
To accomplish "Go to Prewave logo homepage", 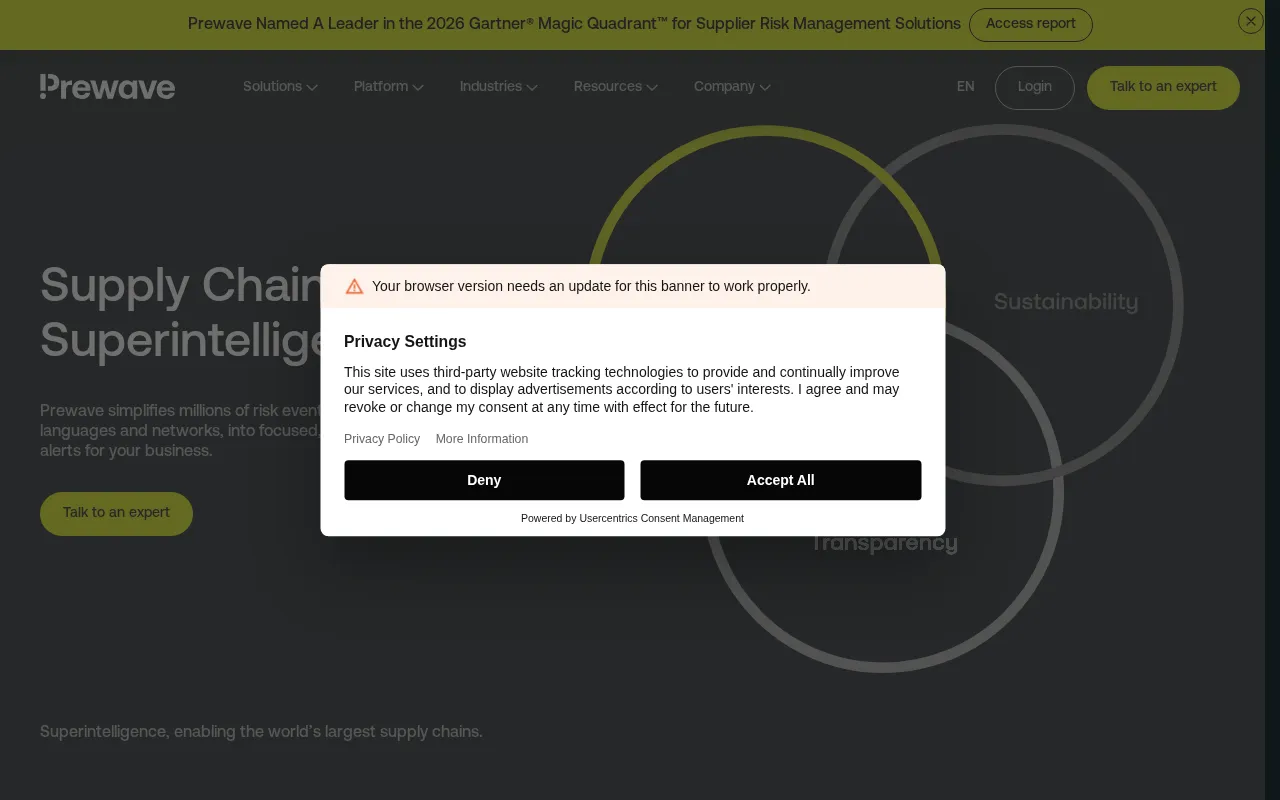I will point(108,87).
